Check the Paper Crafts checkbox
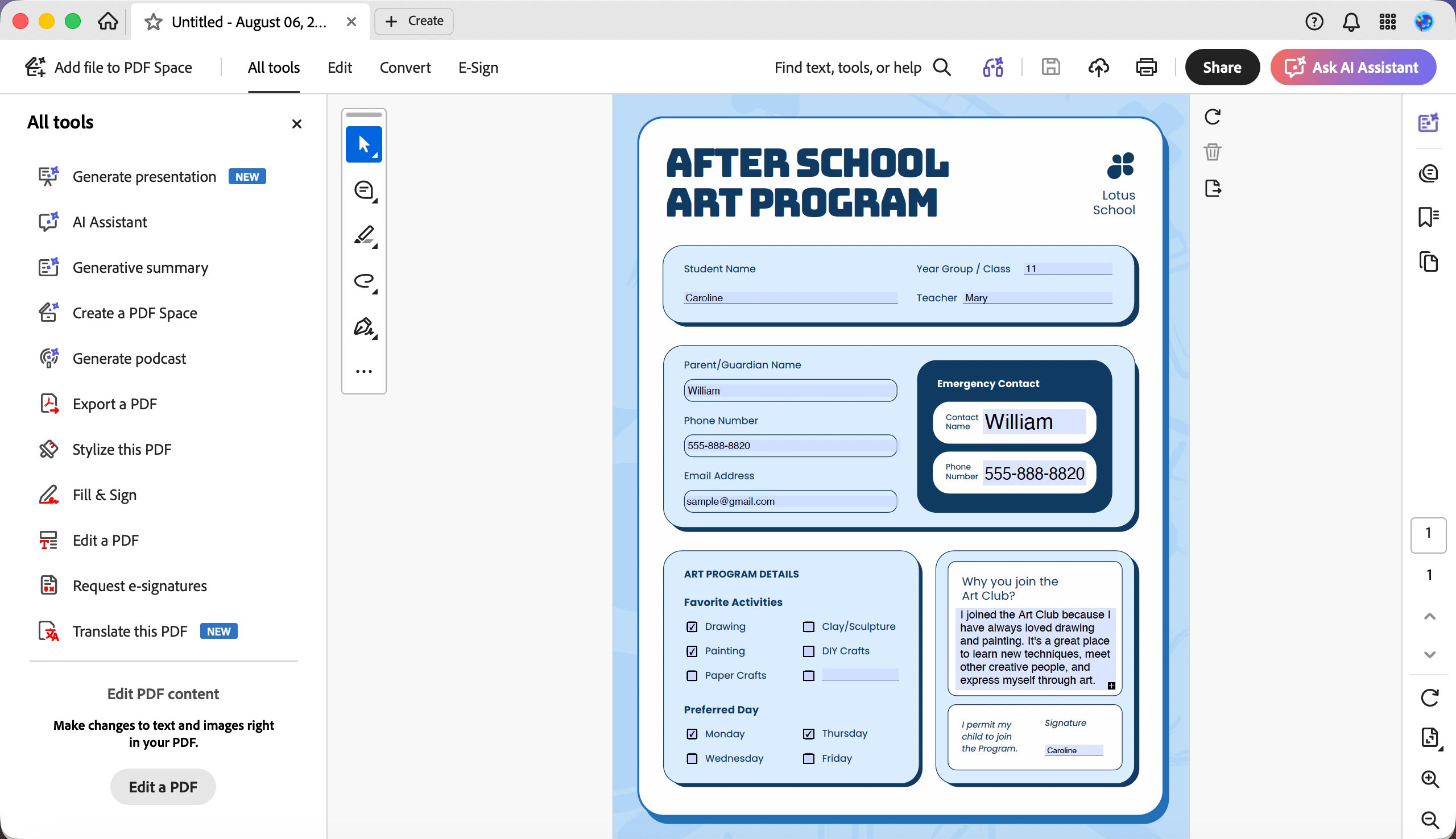The width and height of the screenshot is (1456, 839). click(x=692, y=675)
